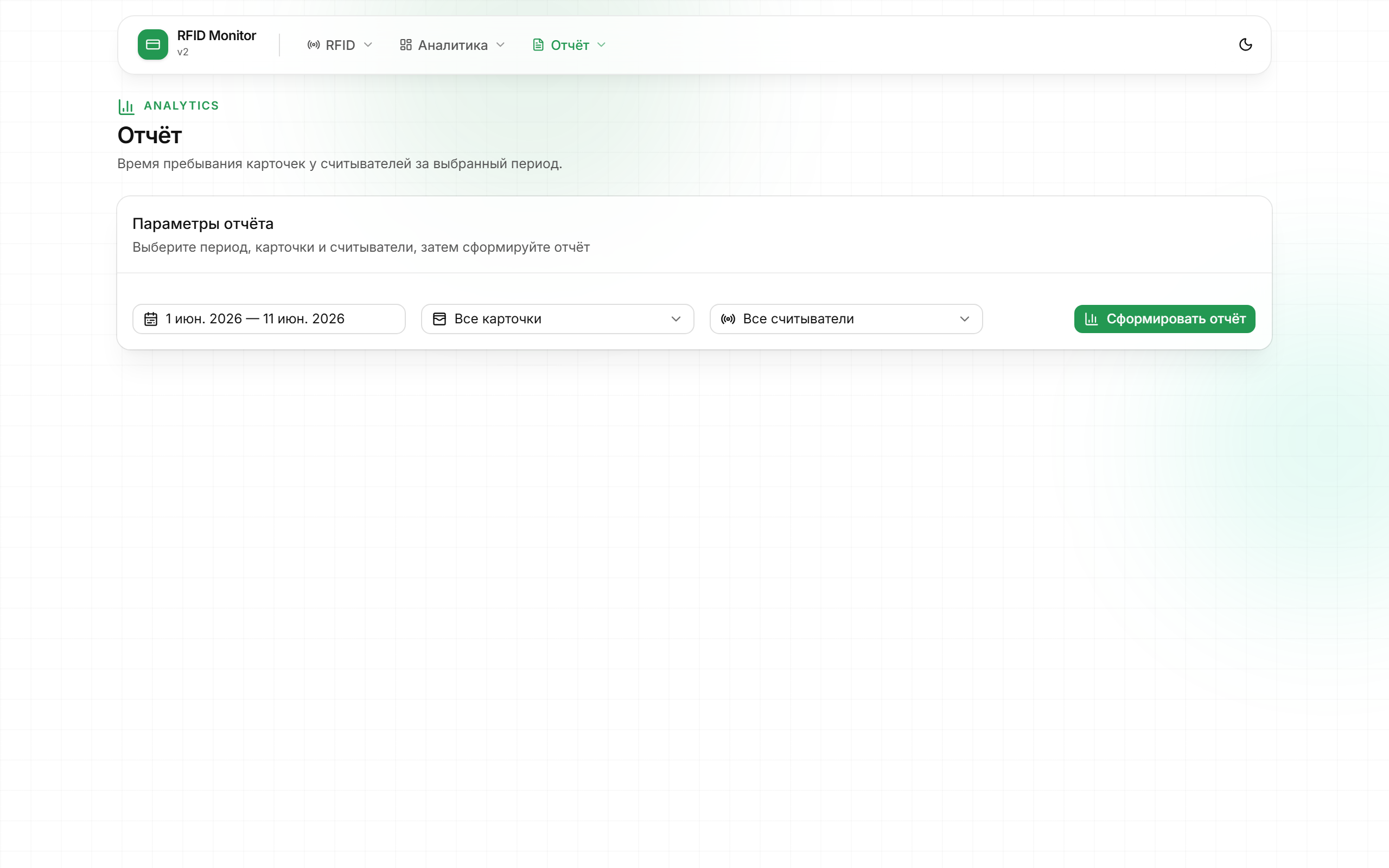Screen dimensions: 1389x868
Task: Click the calendar icon in date field
Action: point(150,319)
